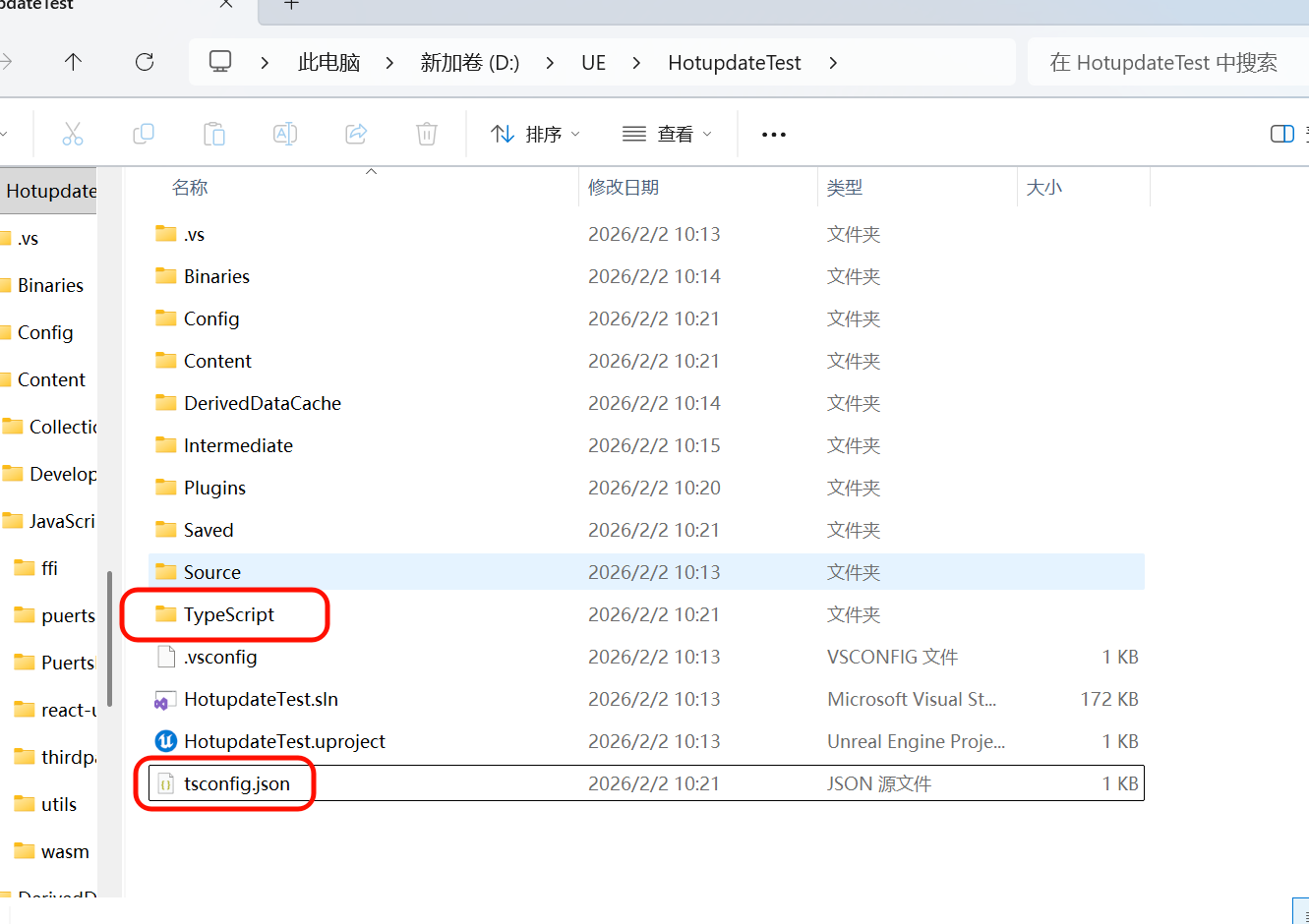
Task: Click the Paste clipboard icon
Action: coord(214,134)
